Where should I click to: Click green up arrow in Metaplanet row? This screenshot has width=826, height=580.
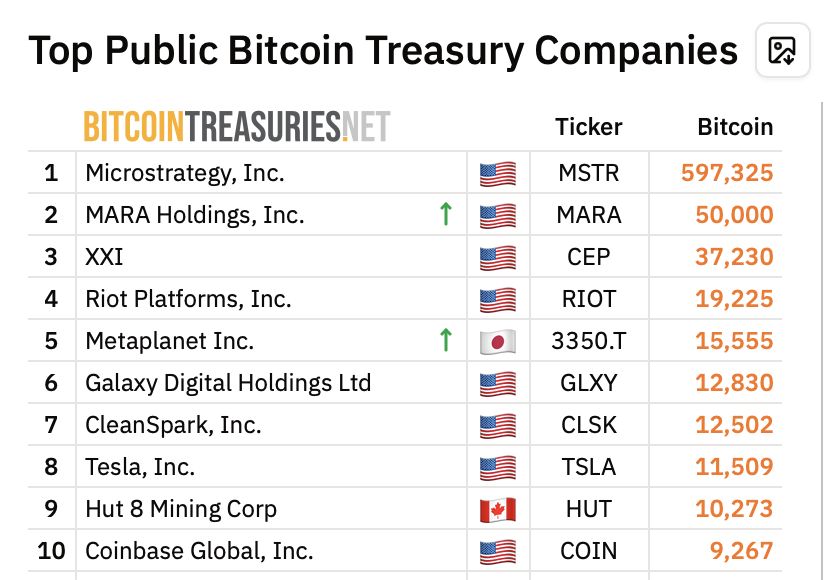coord(446,340)
